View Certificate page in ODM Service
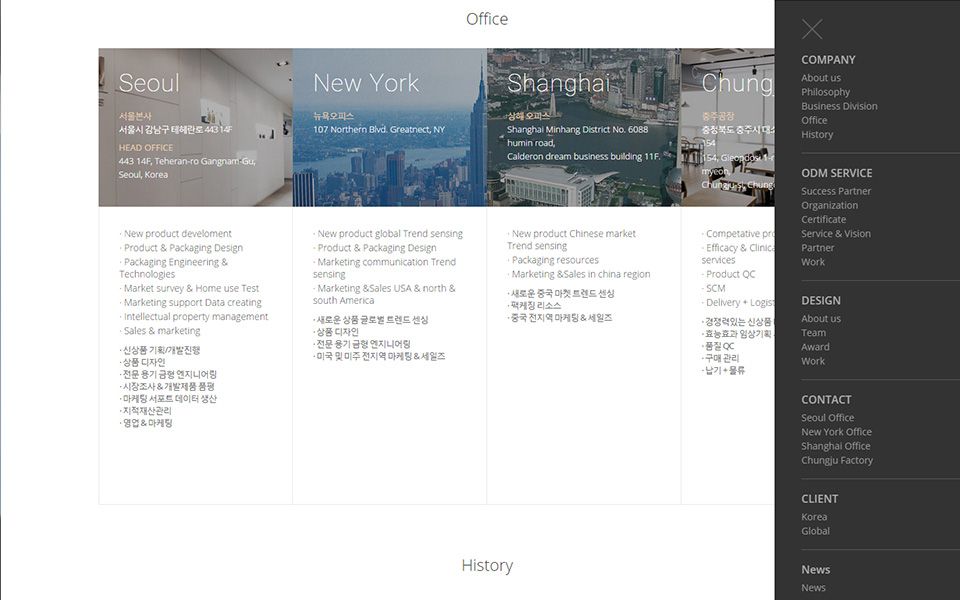Image resolution: width=960 pixels, height=600 pixels. [x=823, y=219]
